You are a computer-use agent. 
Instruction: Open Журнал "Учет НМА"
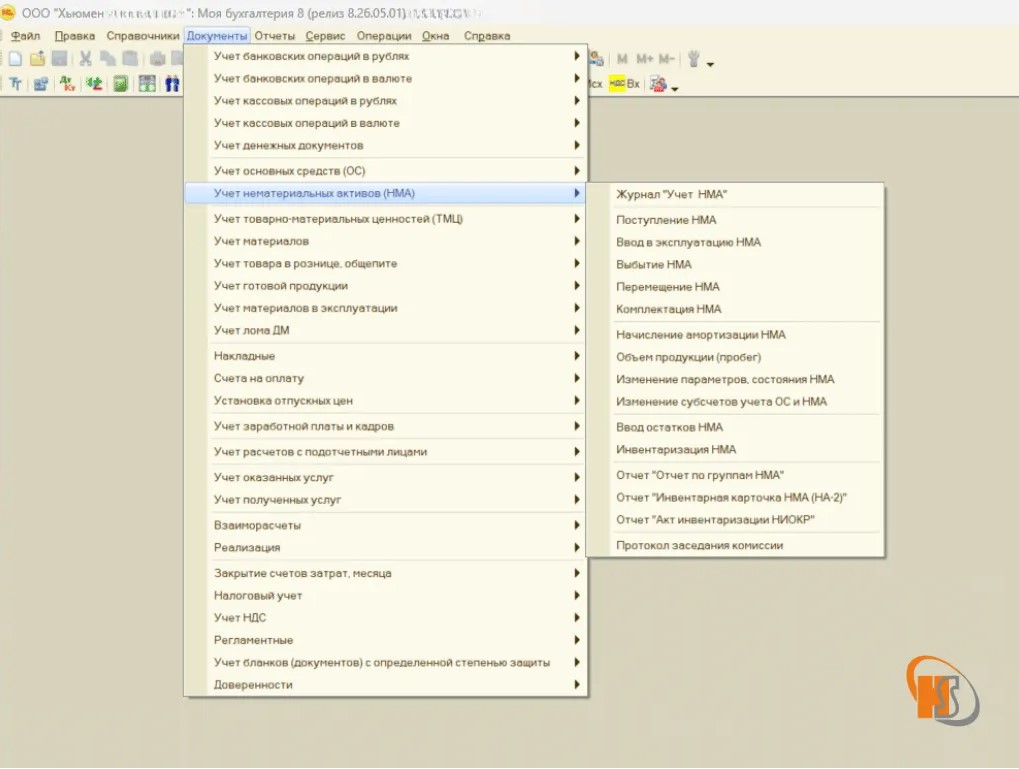click(x=735, y=194)
